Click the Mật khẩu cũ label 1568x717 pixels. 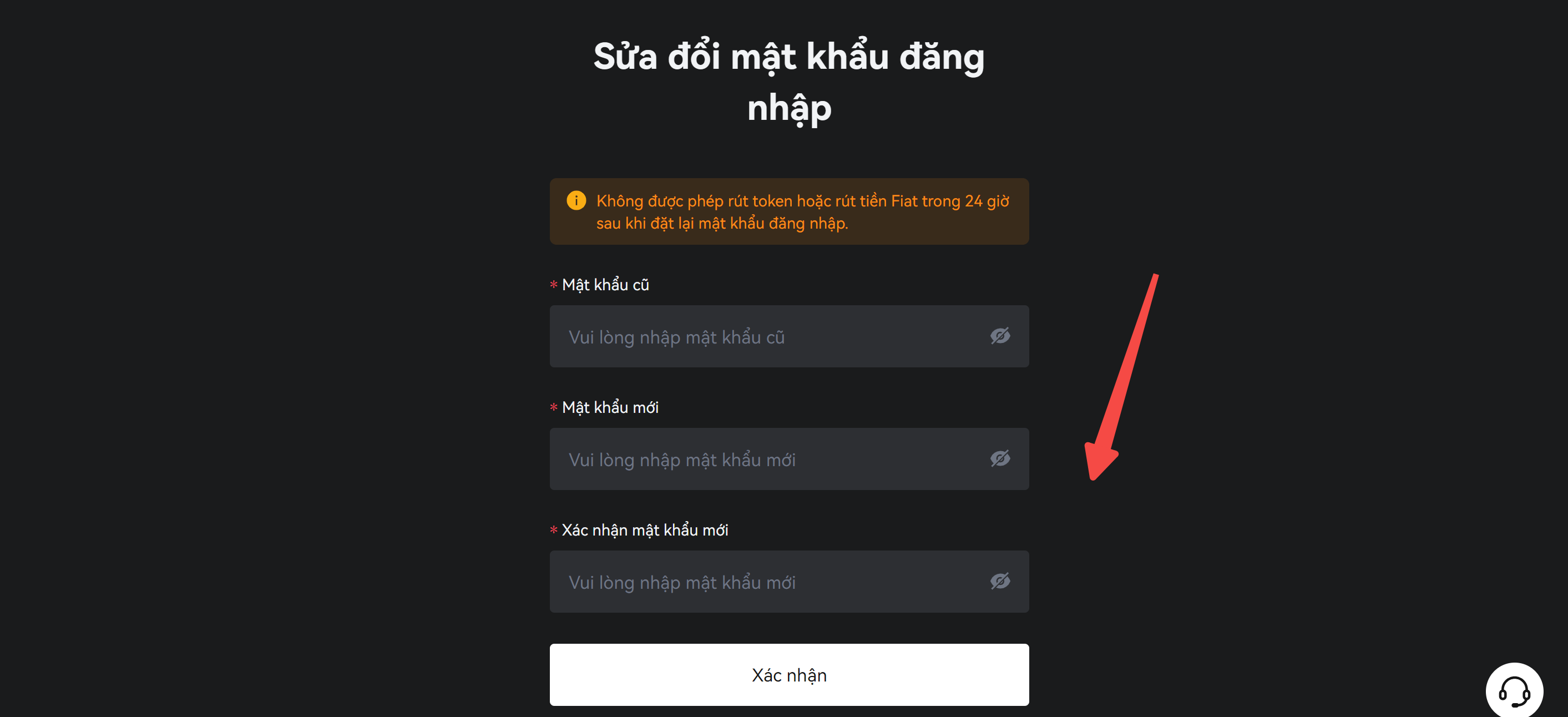tap(605, 285)
